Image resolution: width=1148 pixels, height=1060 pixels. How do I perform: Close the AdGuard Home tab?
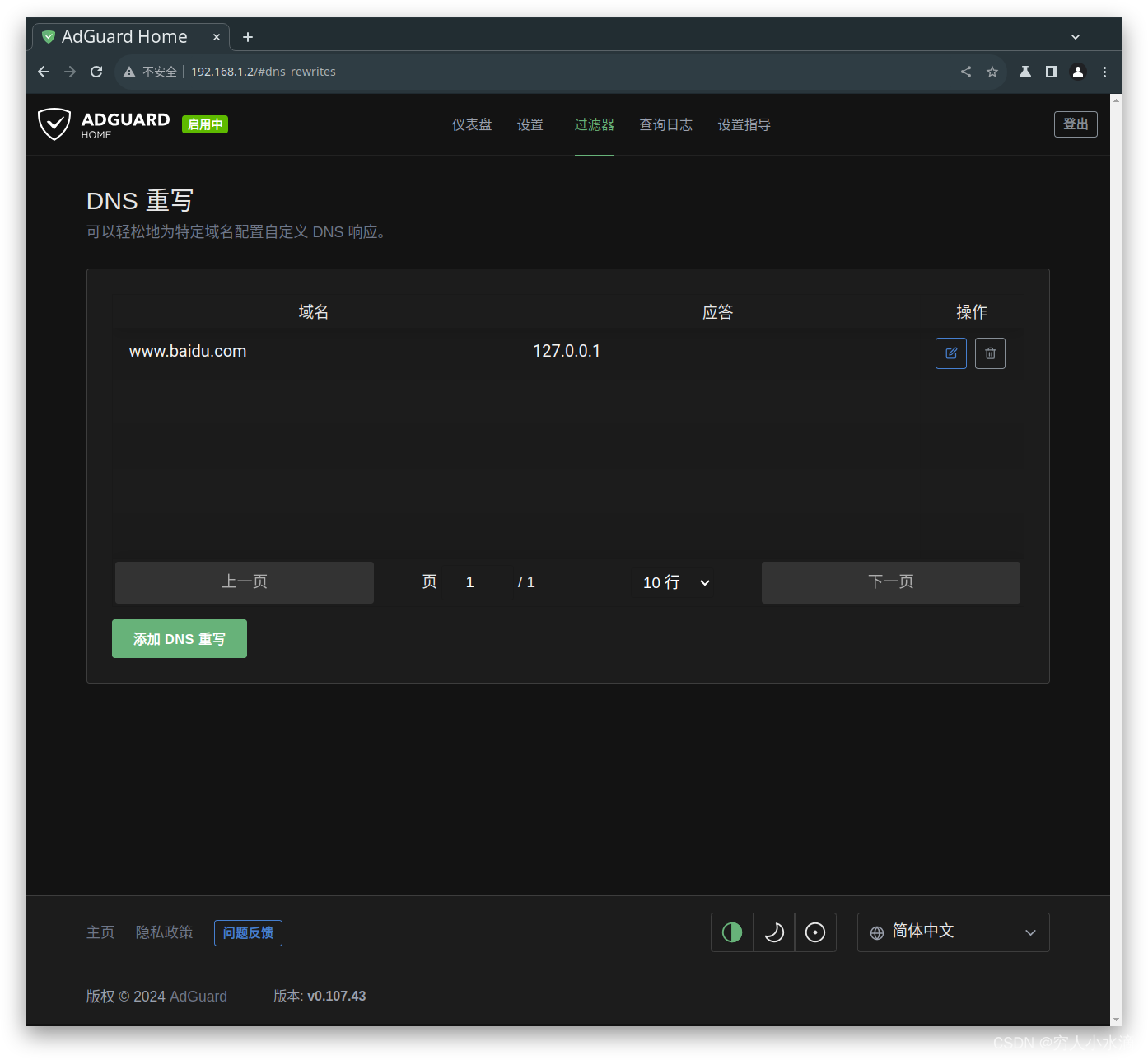(x=217, y=37)
